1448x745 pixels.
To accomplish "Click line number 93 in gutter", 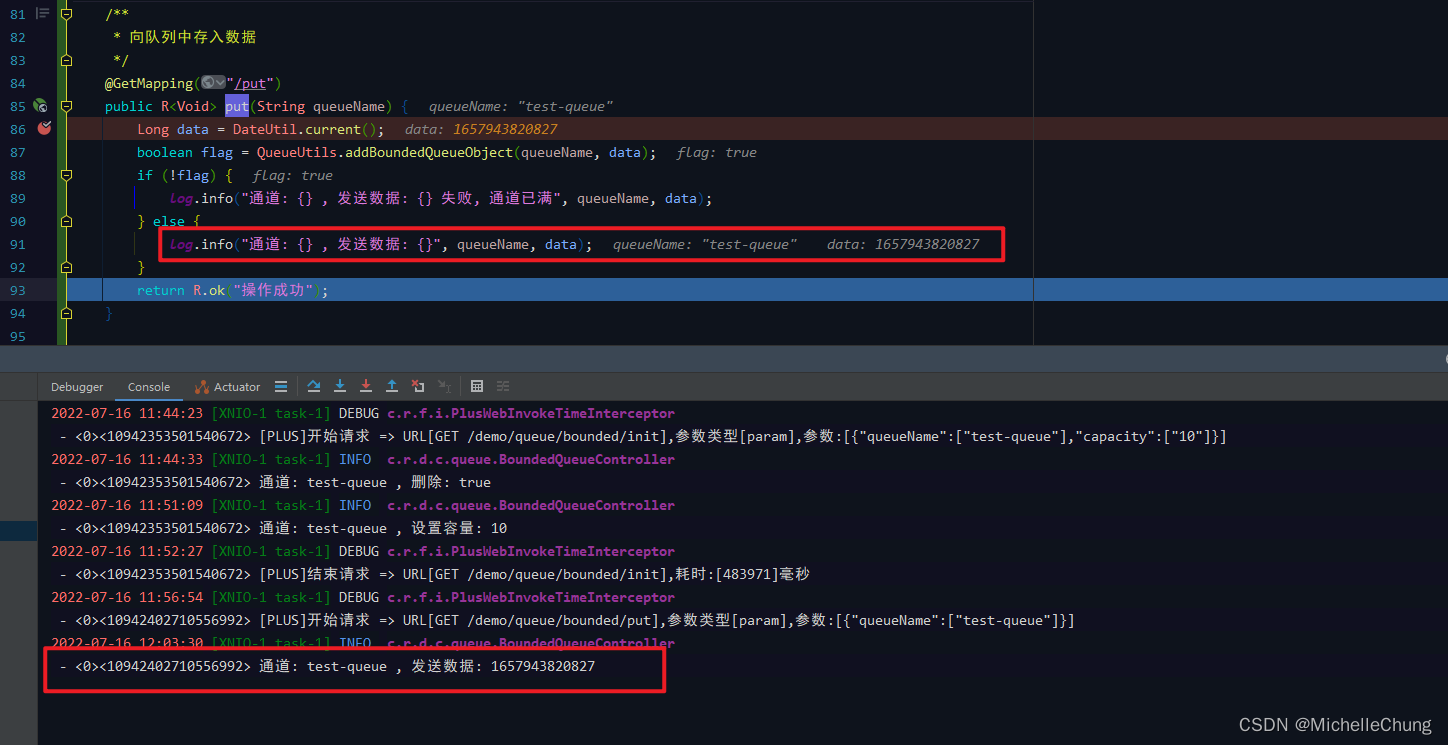I will (17, 290).
